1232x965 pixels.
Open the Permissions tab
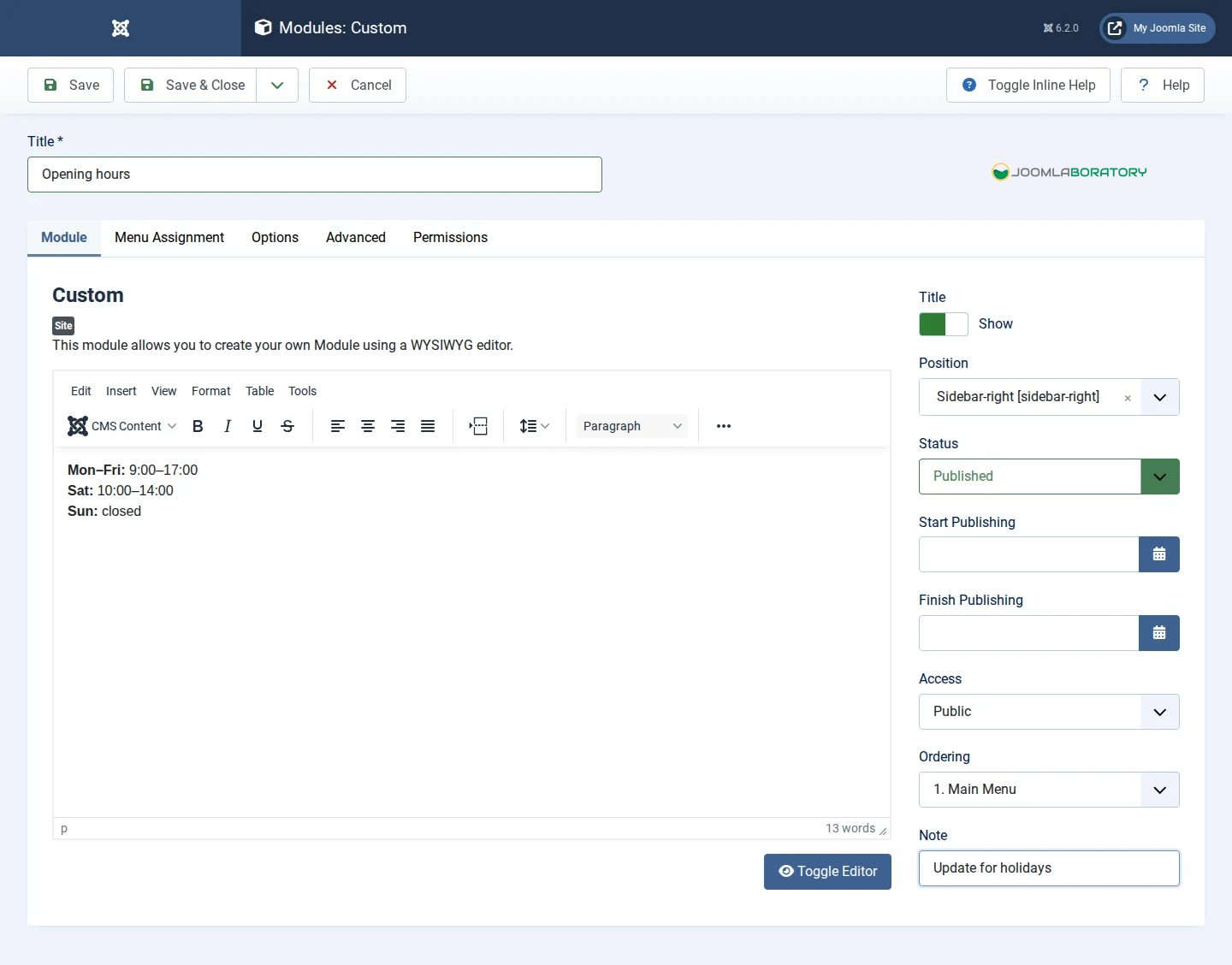(x=450, y=238)
